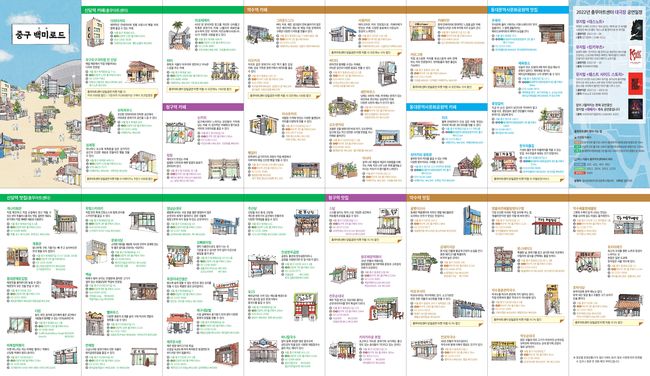Image resolution: width=650 pixels, height=376 pixels.
Task: Click the 중구 백미로드 title box
Action: 40,35
